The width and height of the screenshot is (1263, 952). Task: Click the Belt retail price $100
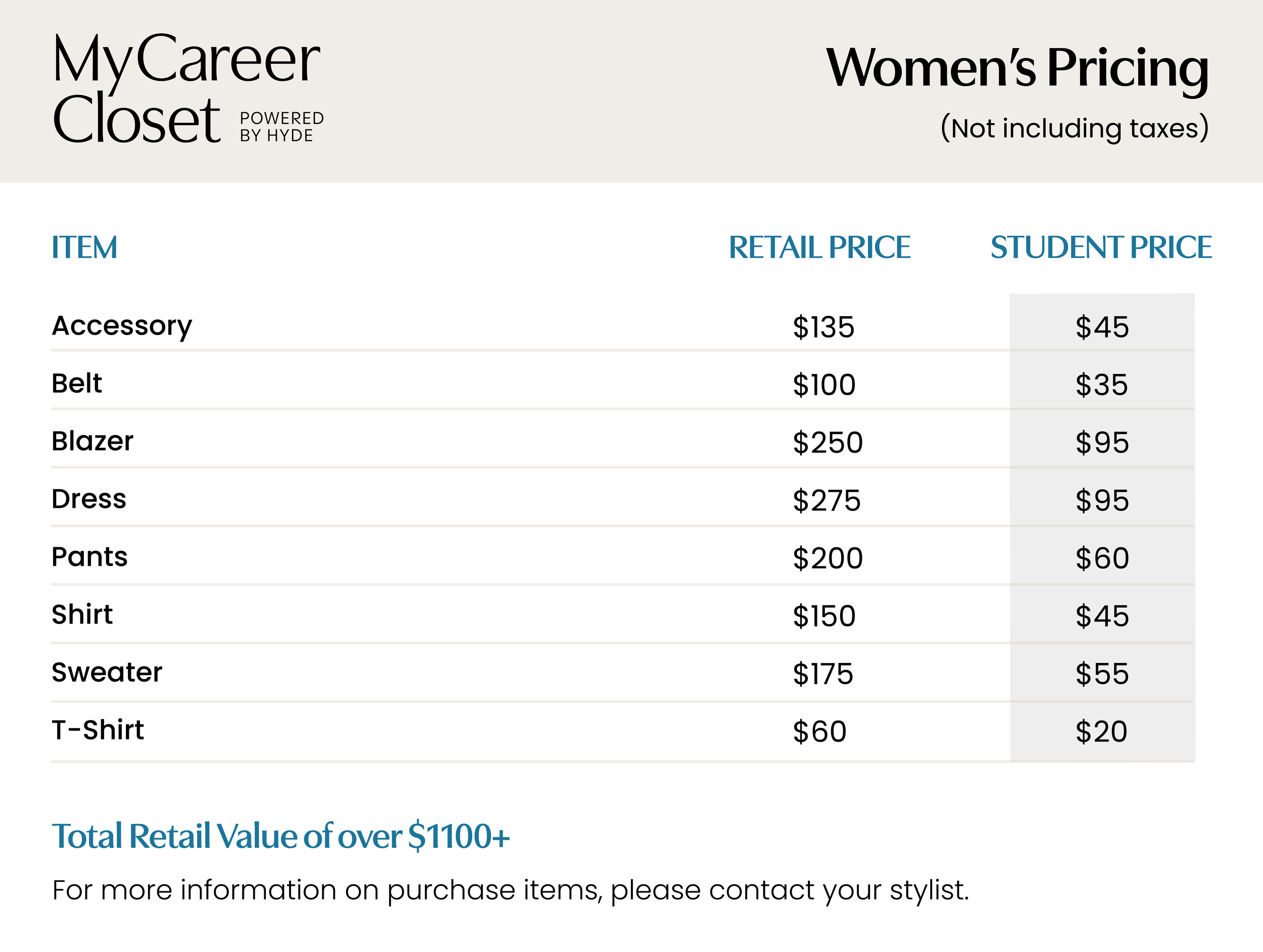pyautogui.click(x=824, y=385)
